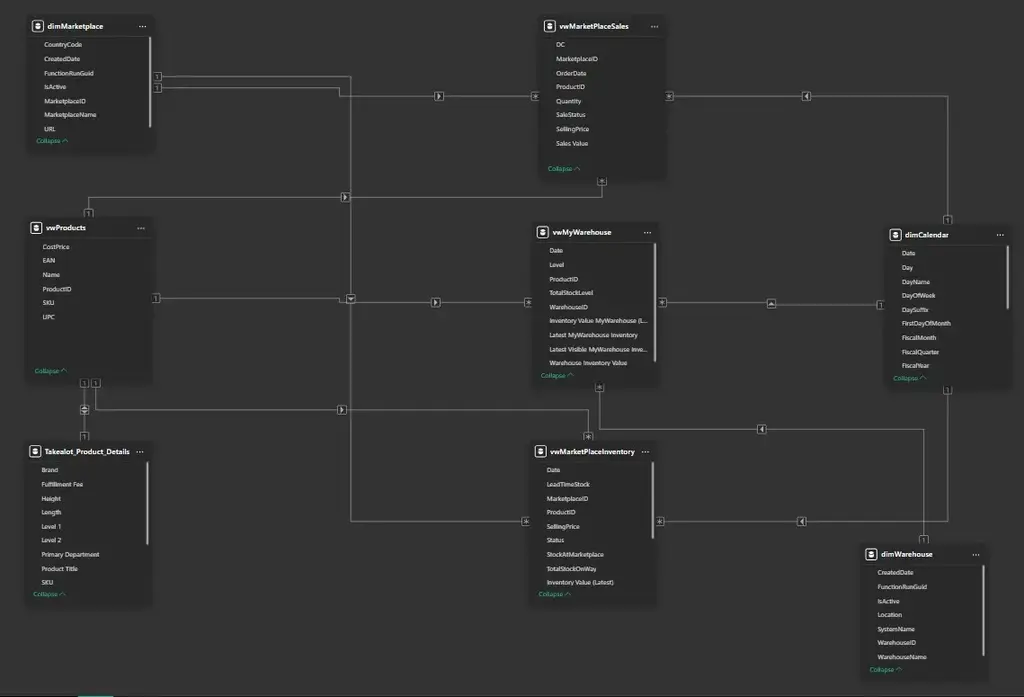This screenshot has width=1024, height=697.
Task: Click the dimWarehouse table icon
Action: [x=872, y=554]
